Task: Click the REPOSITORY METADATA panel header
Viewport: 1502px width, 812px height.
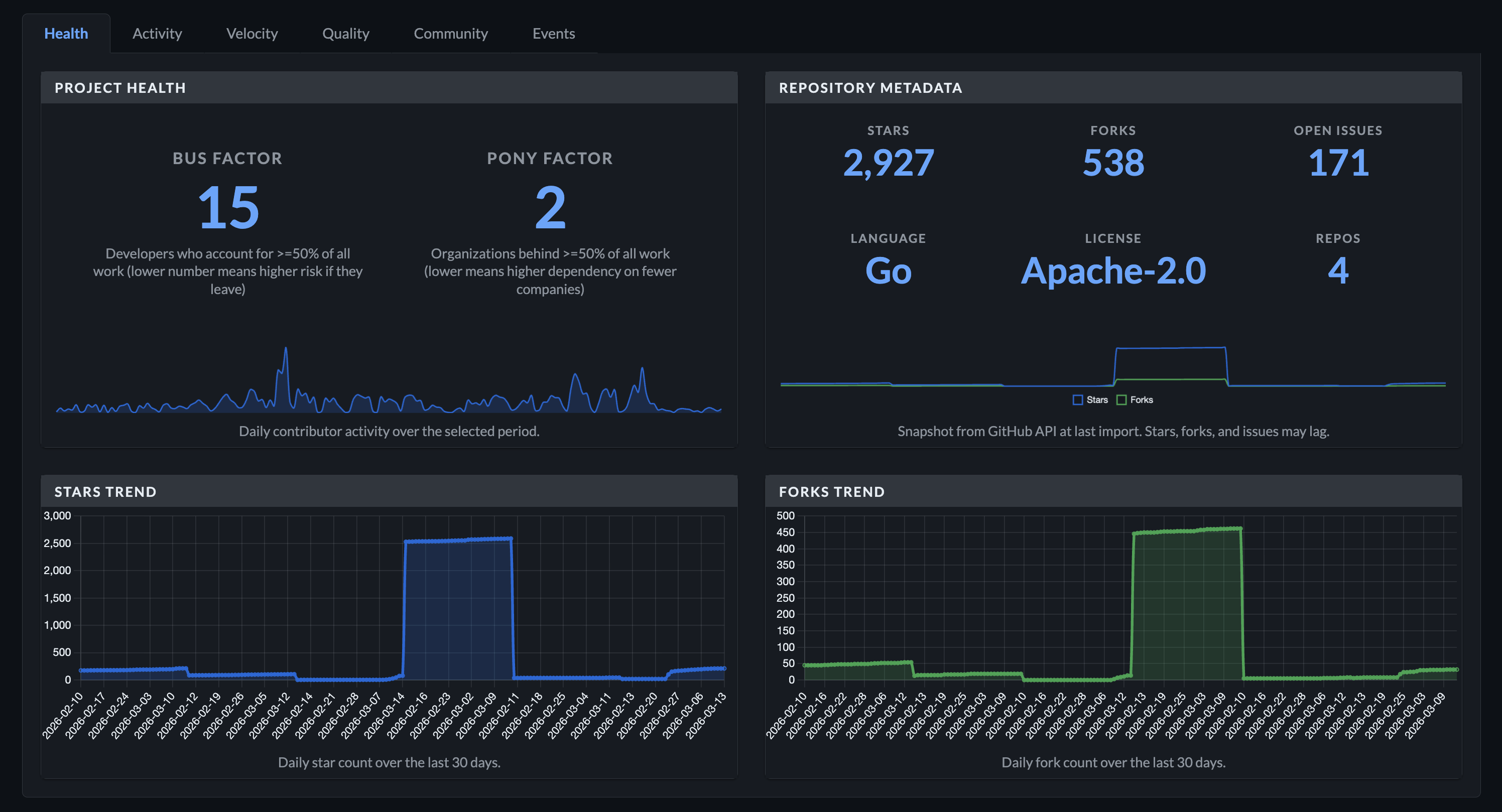Action: pos(871,88)
